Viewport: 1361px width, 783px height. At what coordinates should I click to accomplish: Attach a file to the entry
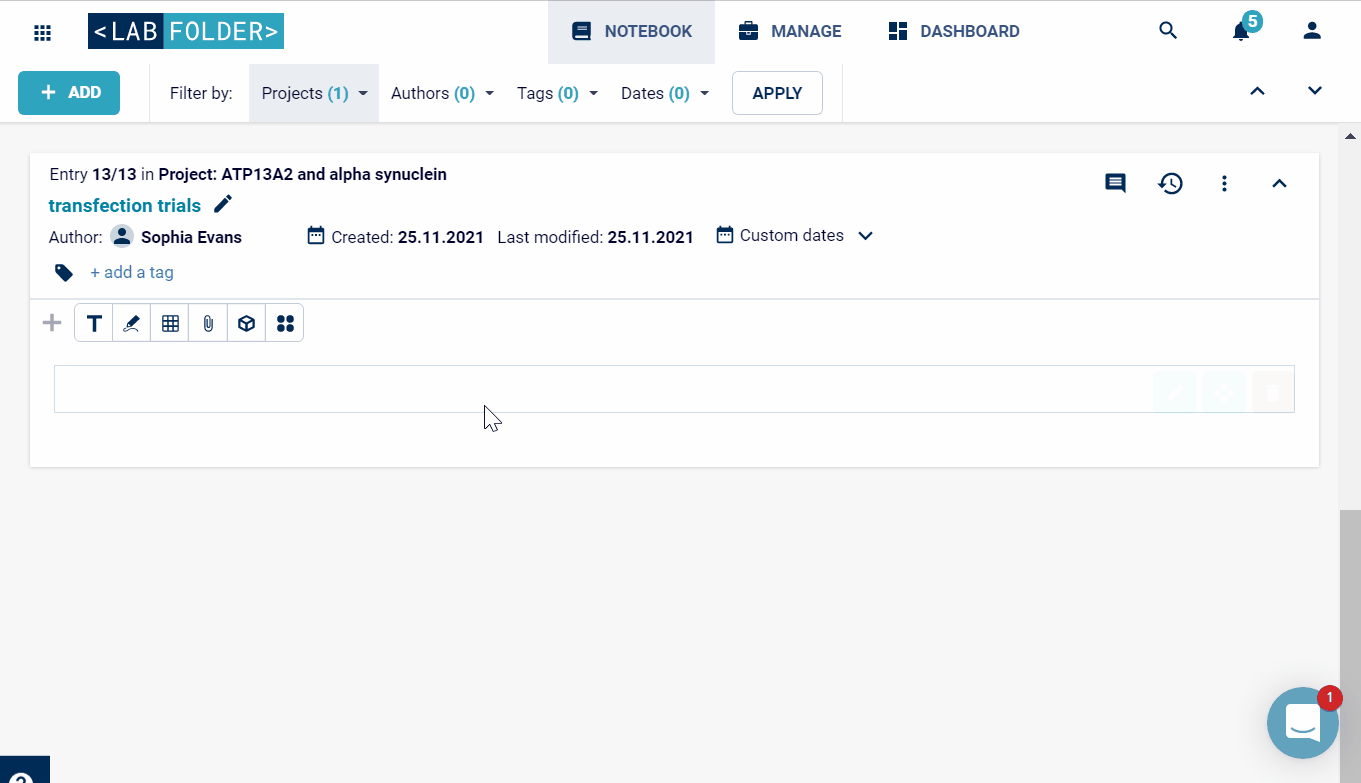point(208,323)
